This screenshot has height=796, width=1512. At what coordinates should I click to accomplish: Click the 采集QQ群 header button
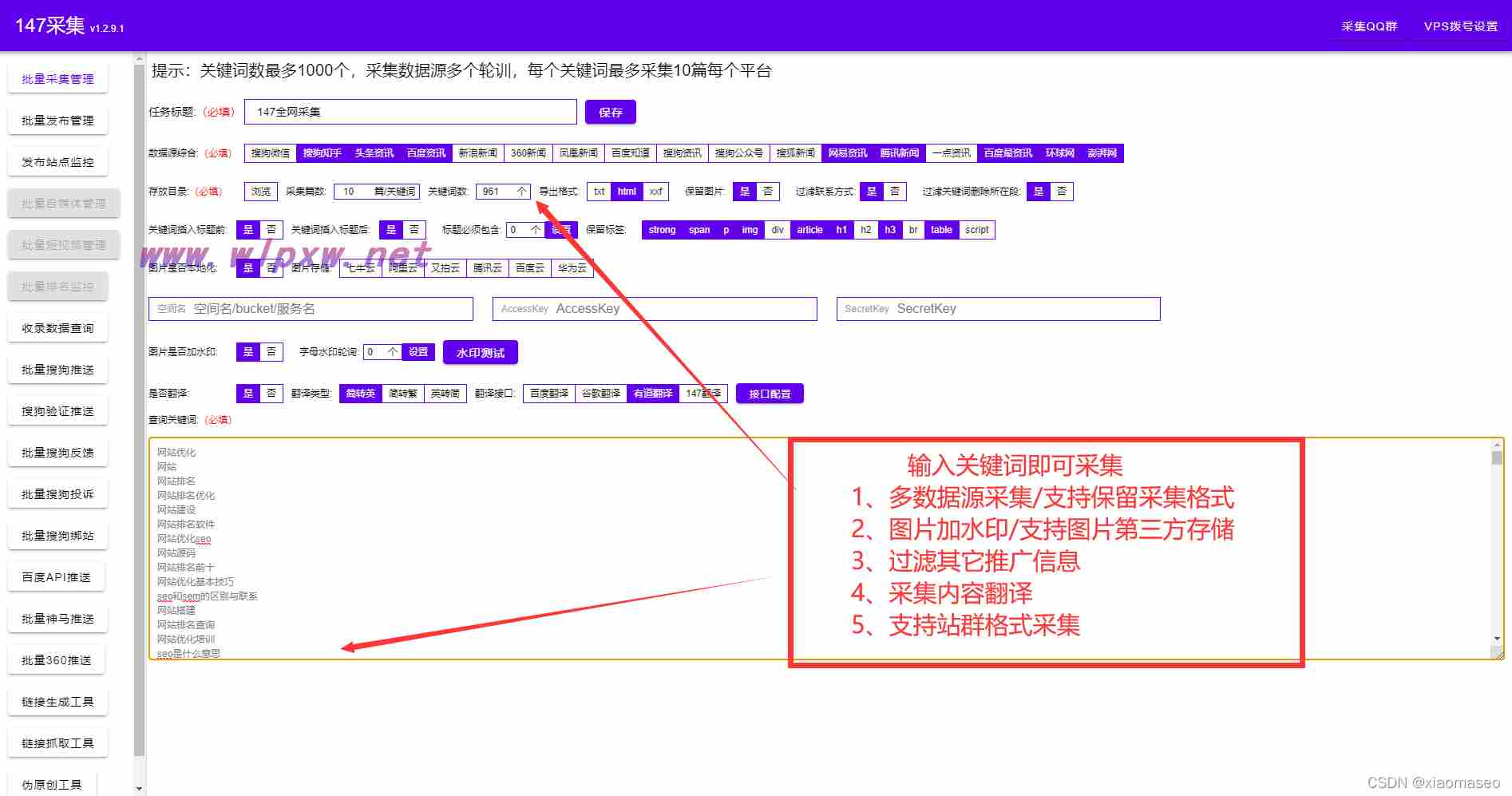(1369, 26)
